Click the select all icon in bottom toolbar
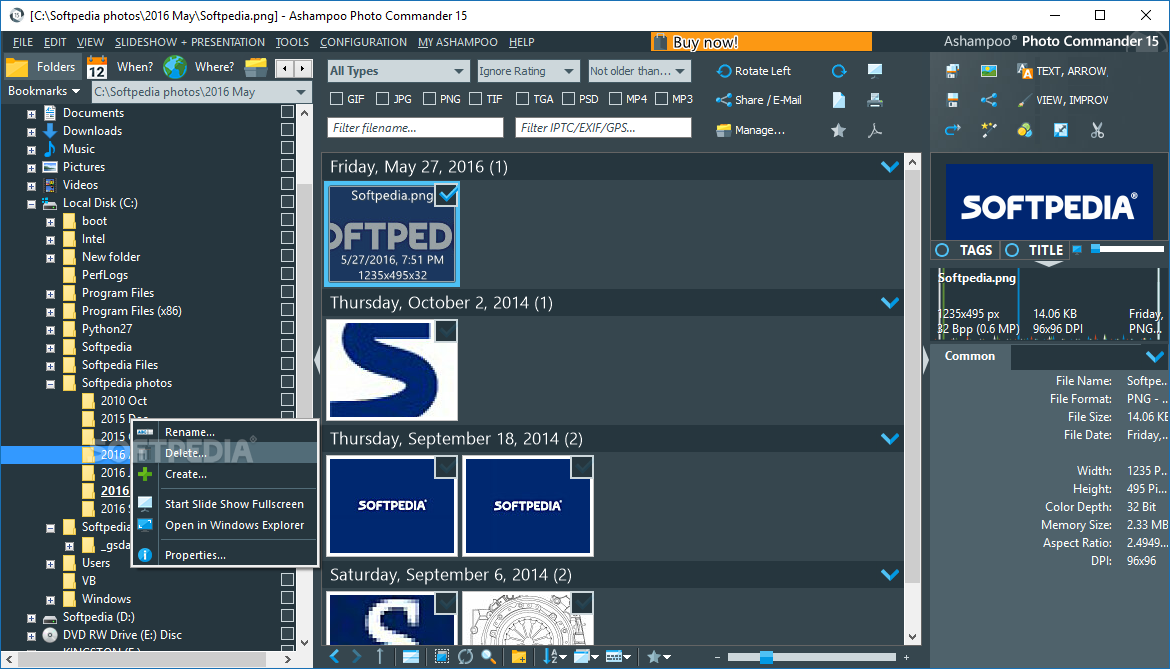The height and width of the screenshot is (669, 1170). coord(442,656)
